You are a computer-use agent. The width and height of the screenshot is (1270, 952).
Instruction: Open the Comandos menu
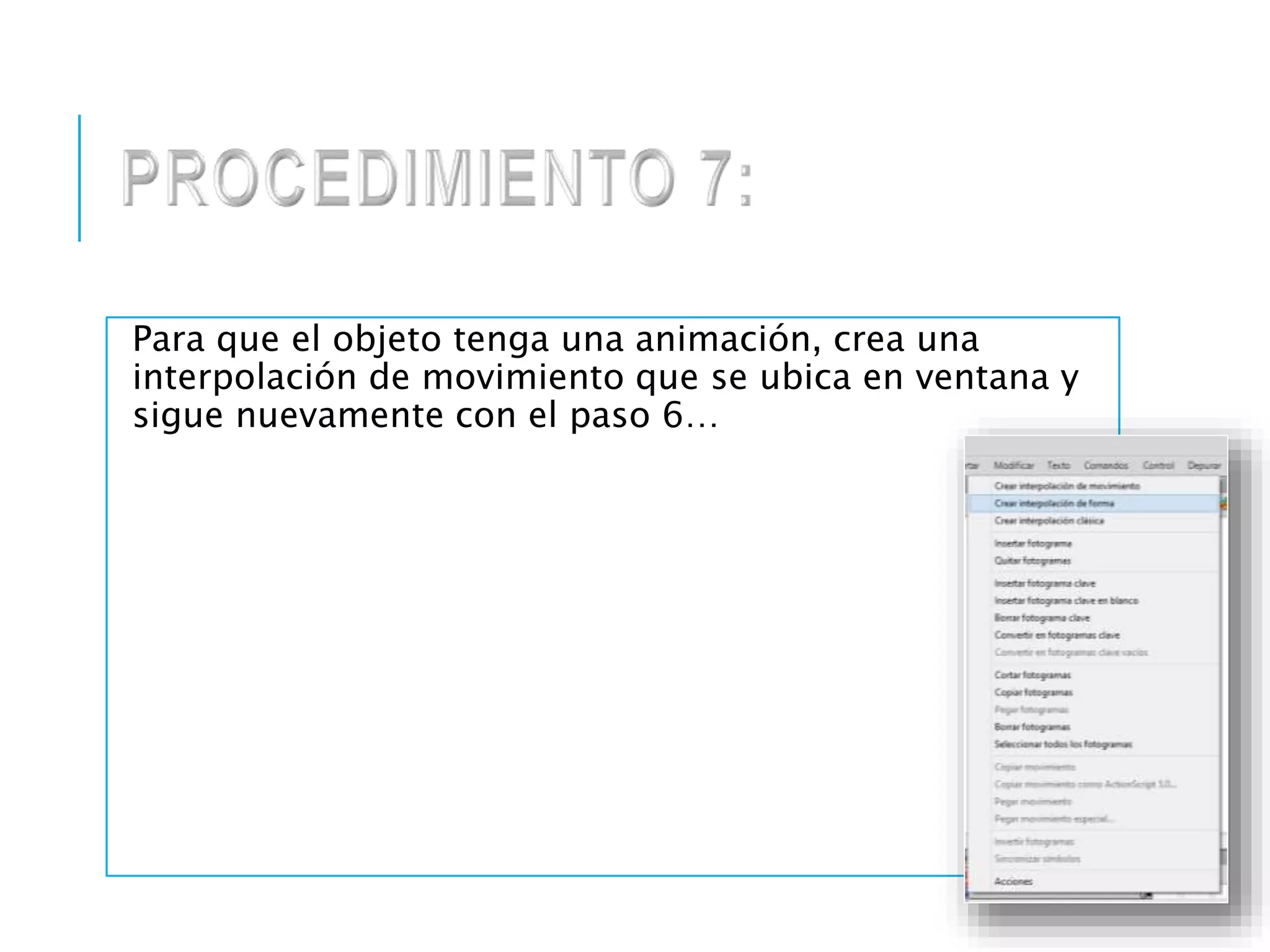coord(1106,465)
